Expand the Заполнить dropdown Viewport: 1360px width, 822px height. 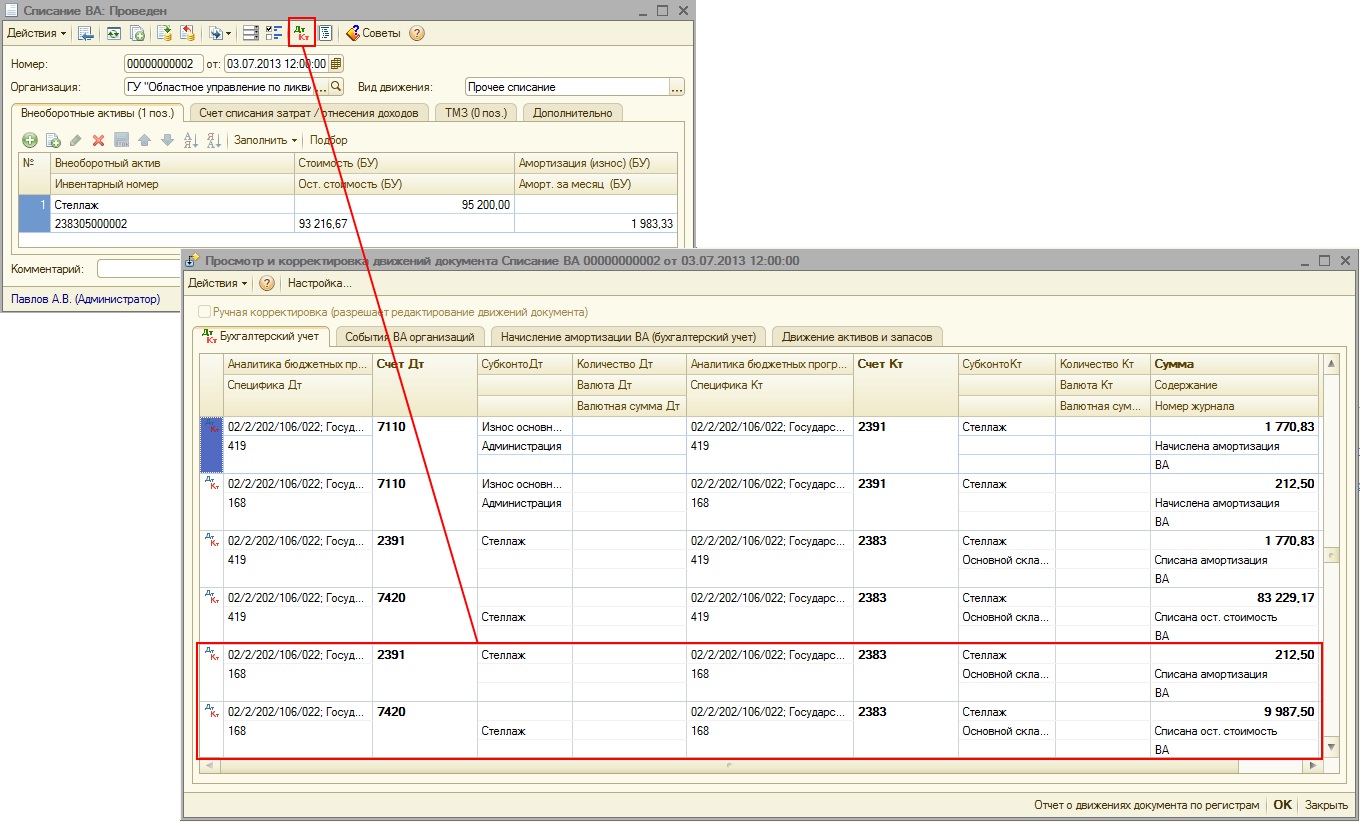(265, 141)
